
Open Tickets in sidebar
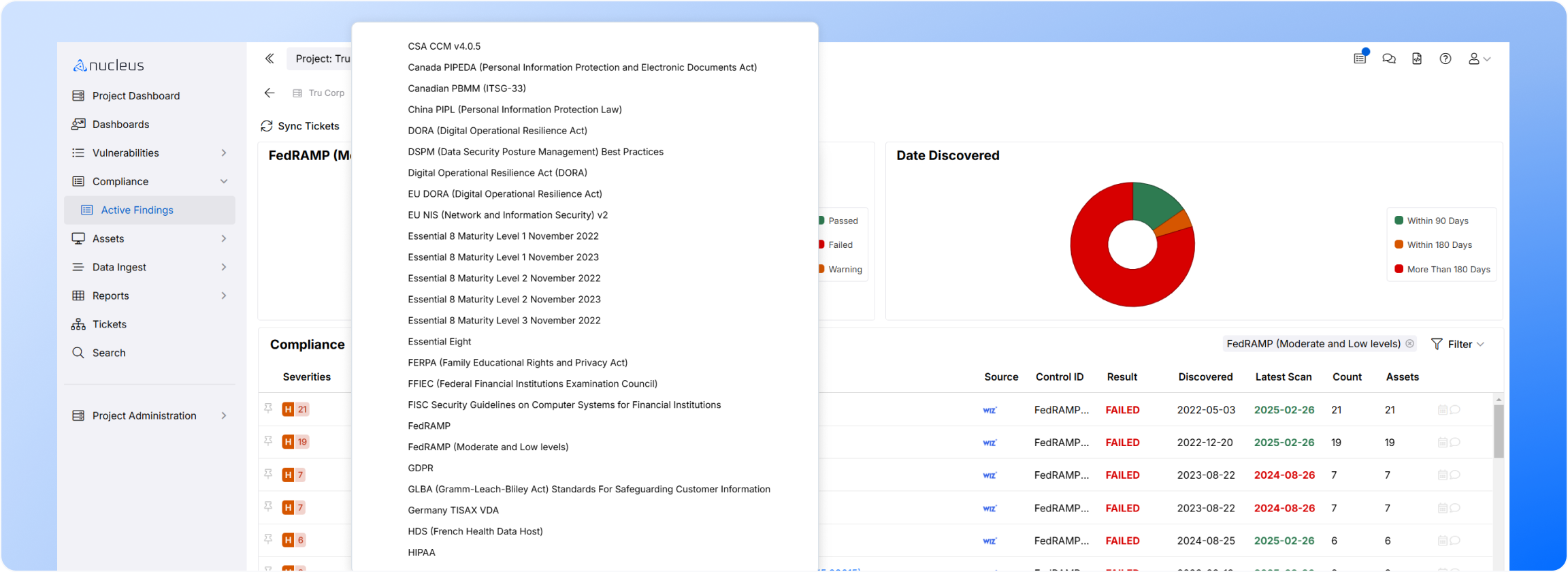tap(109, 325)
